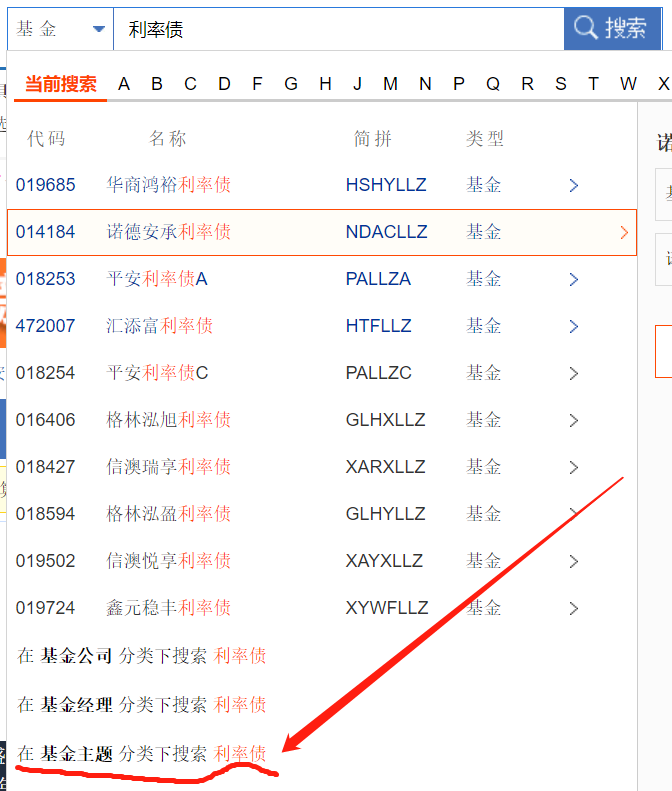Viewport: 672px width, 791px height.
Task: Select fund name 格林泓盈利率债
Action: coord(169,514)
